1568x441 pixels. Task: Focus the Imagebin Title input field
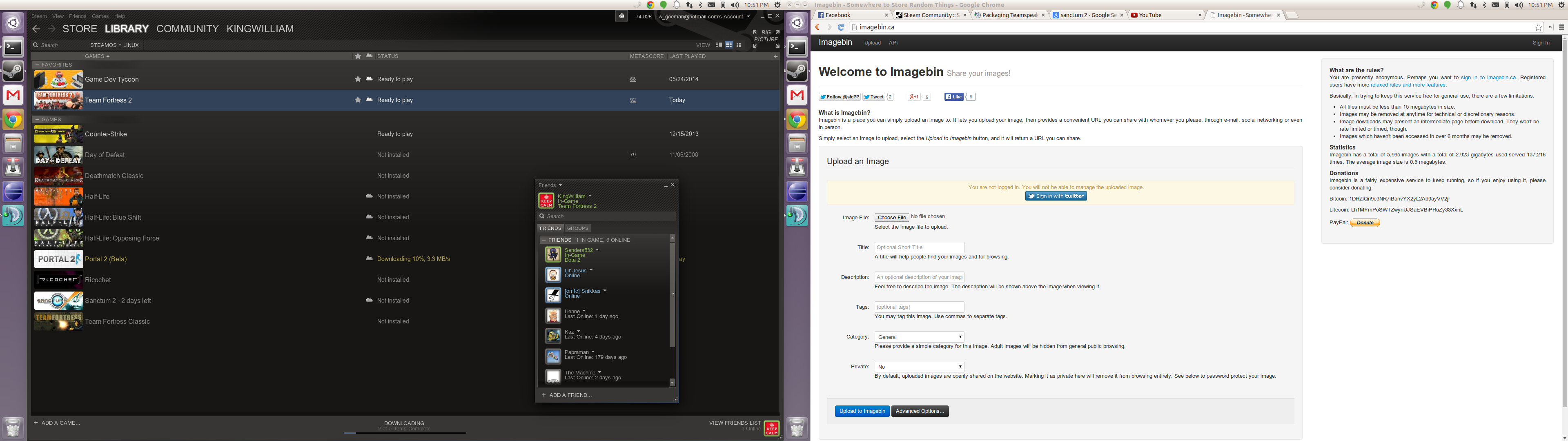tap(919, 247)
